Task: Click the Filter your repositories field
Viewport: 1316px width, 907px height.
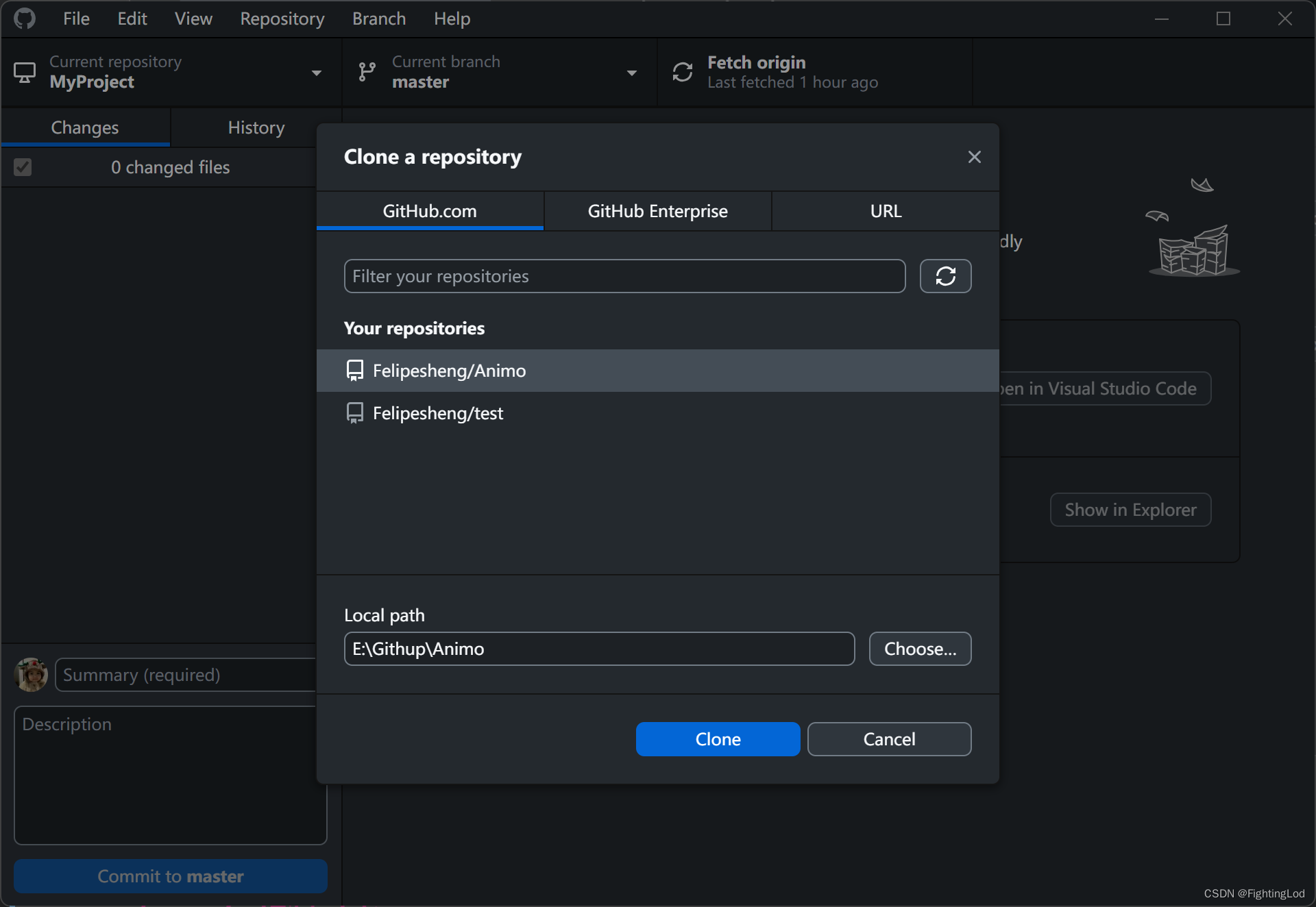Action: (x=624, y=276)
